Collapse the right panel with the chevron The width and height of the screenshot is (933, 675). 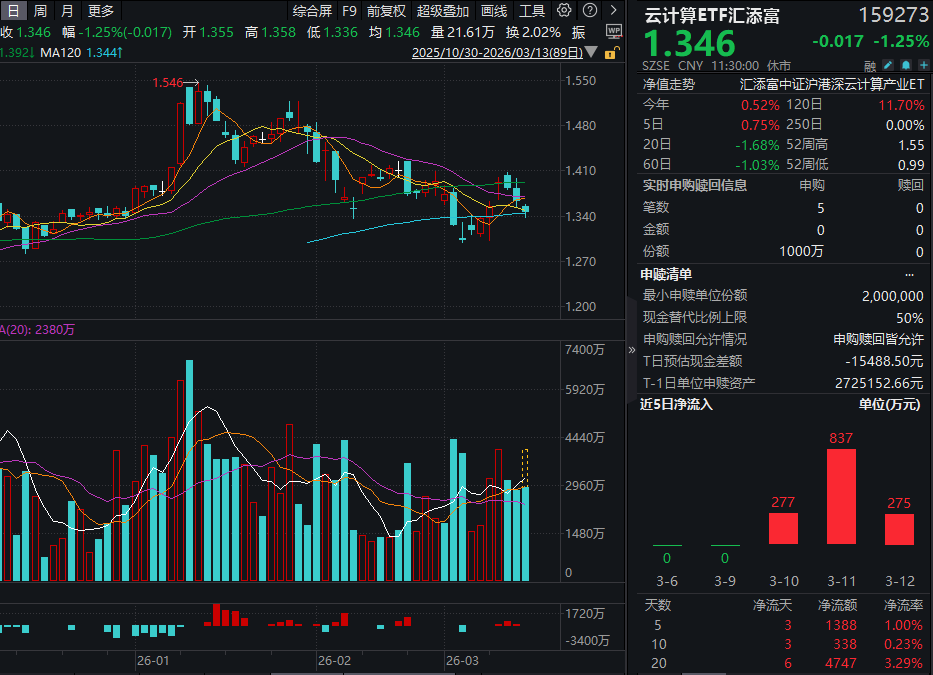[x=630, y=351]
